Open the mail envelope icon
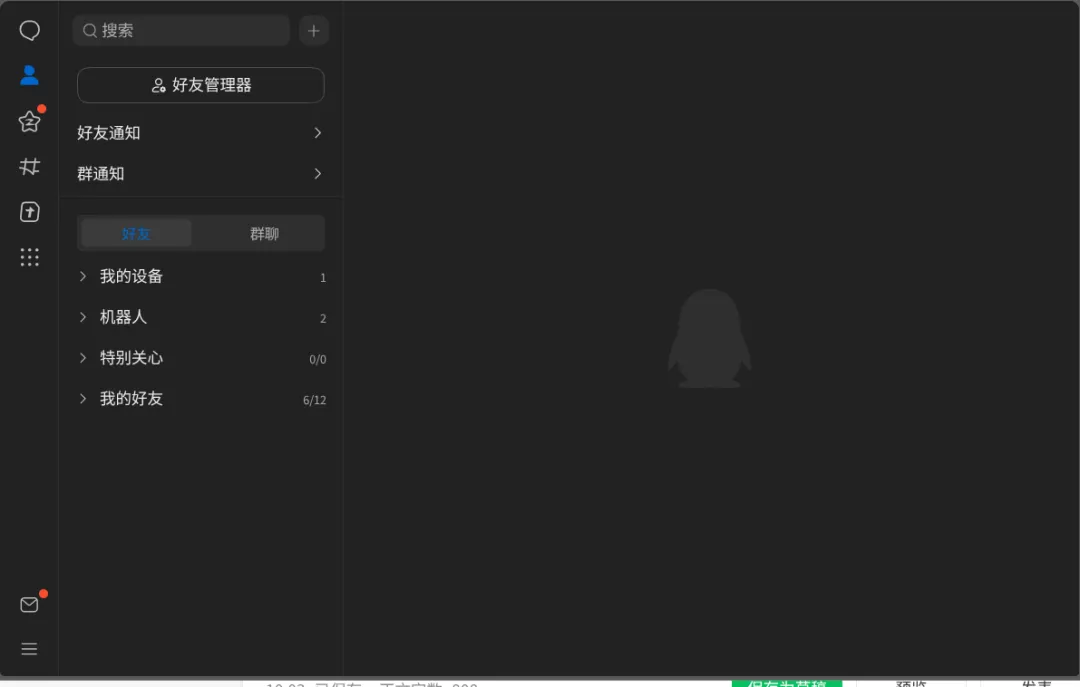Screen dimensions: 1080x687 [x=29, y=604]
